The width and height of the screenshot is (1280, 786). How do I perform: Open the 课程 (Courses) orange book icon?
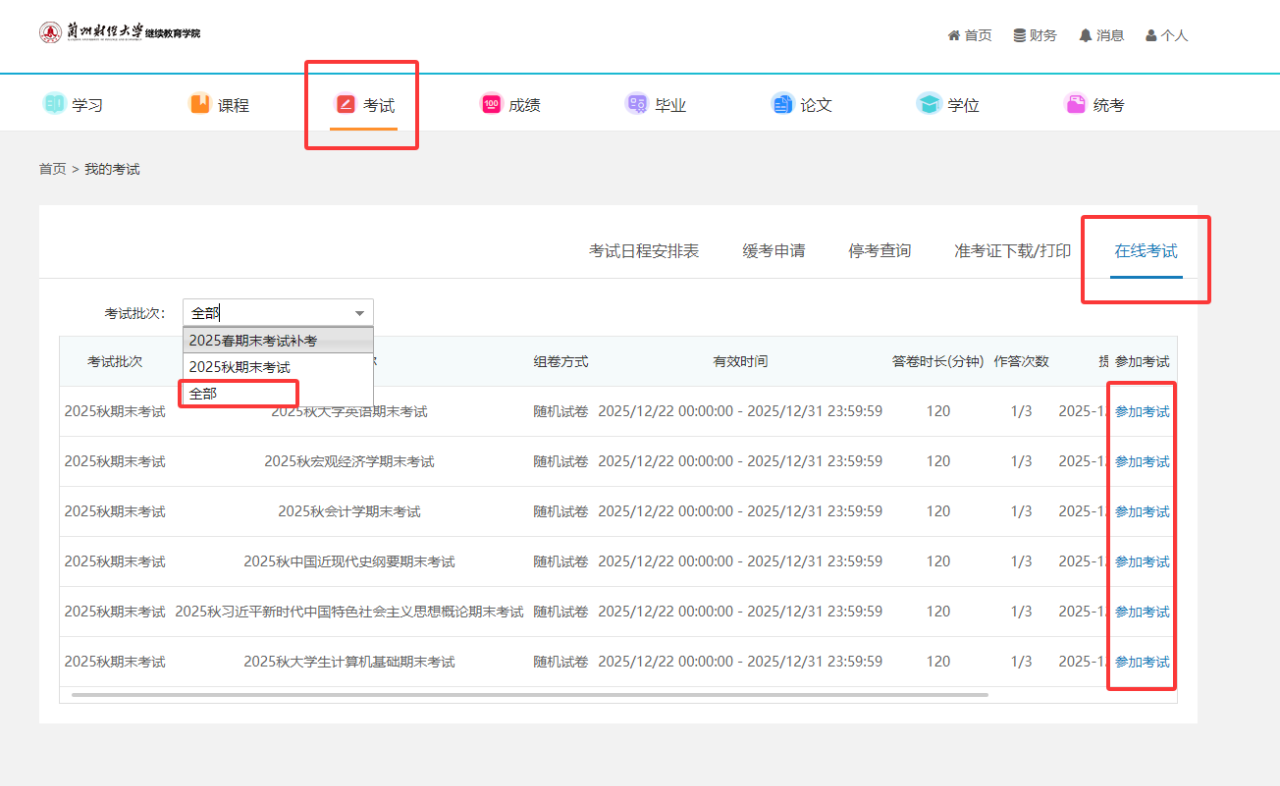(x=200, y=104)
